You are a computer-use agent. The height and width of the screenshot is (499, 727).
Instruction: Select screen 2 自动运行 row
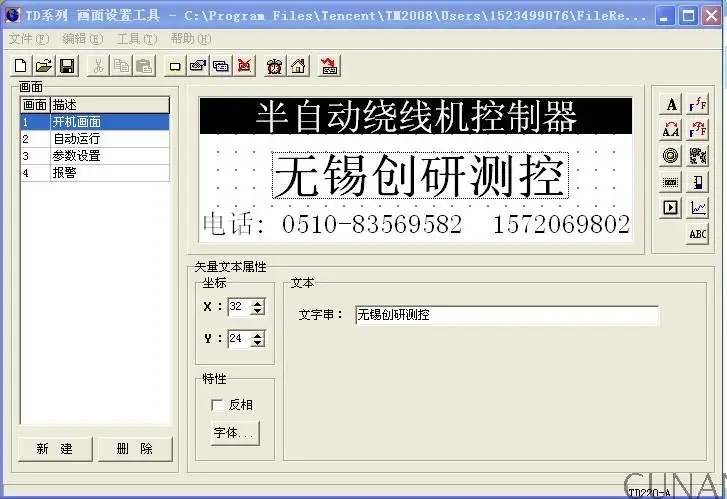point(95,139)
